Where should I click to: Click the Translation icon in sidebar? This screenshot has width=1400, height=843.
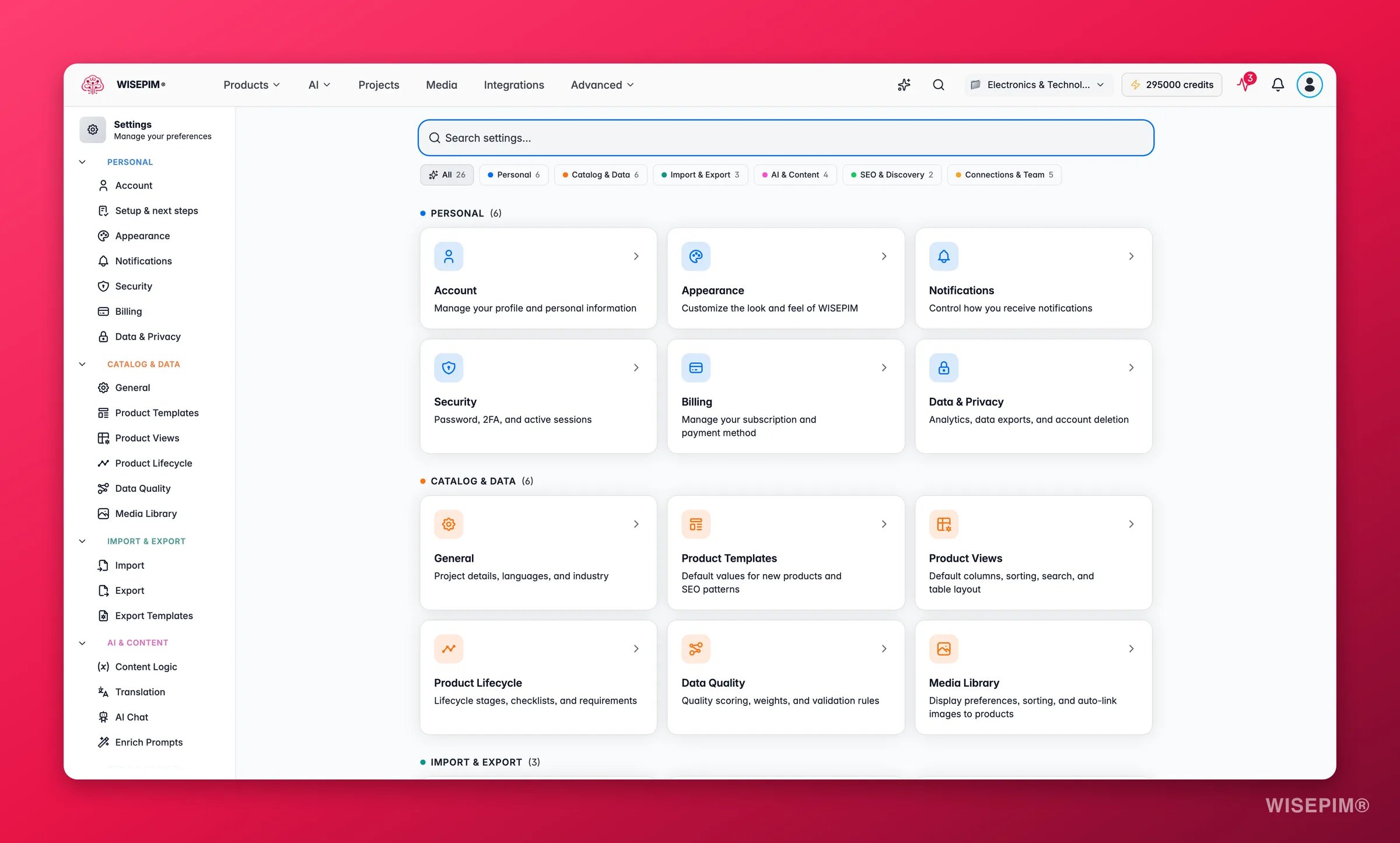(103, 692)
